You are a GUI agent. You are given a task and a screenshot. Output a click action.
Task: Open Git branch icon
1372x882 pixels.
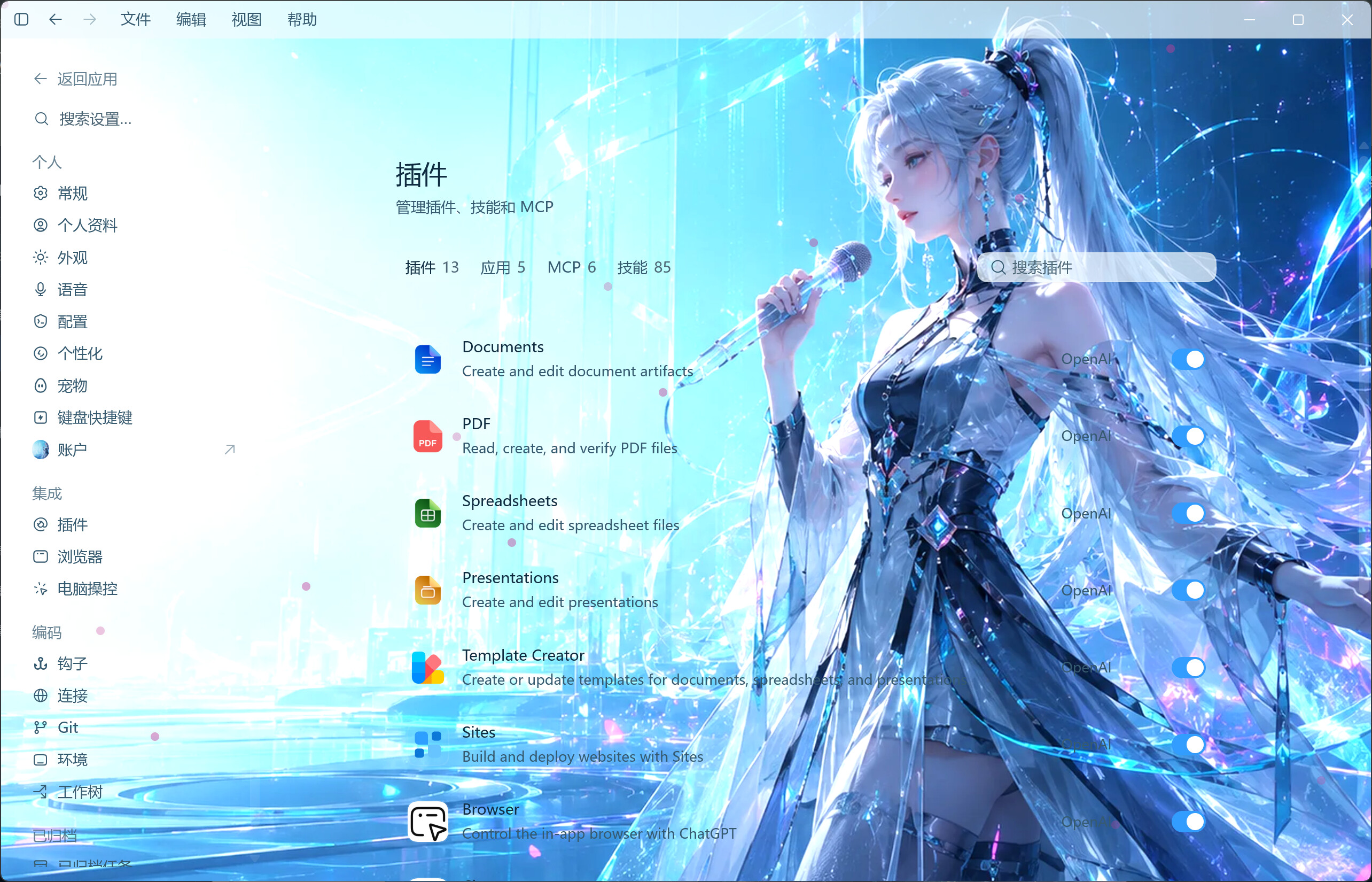pos(40,728)
